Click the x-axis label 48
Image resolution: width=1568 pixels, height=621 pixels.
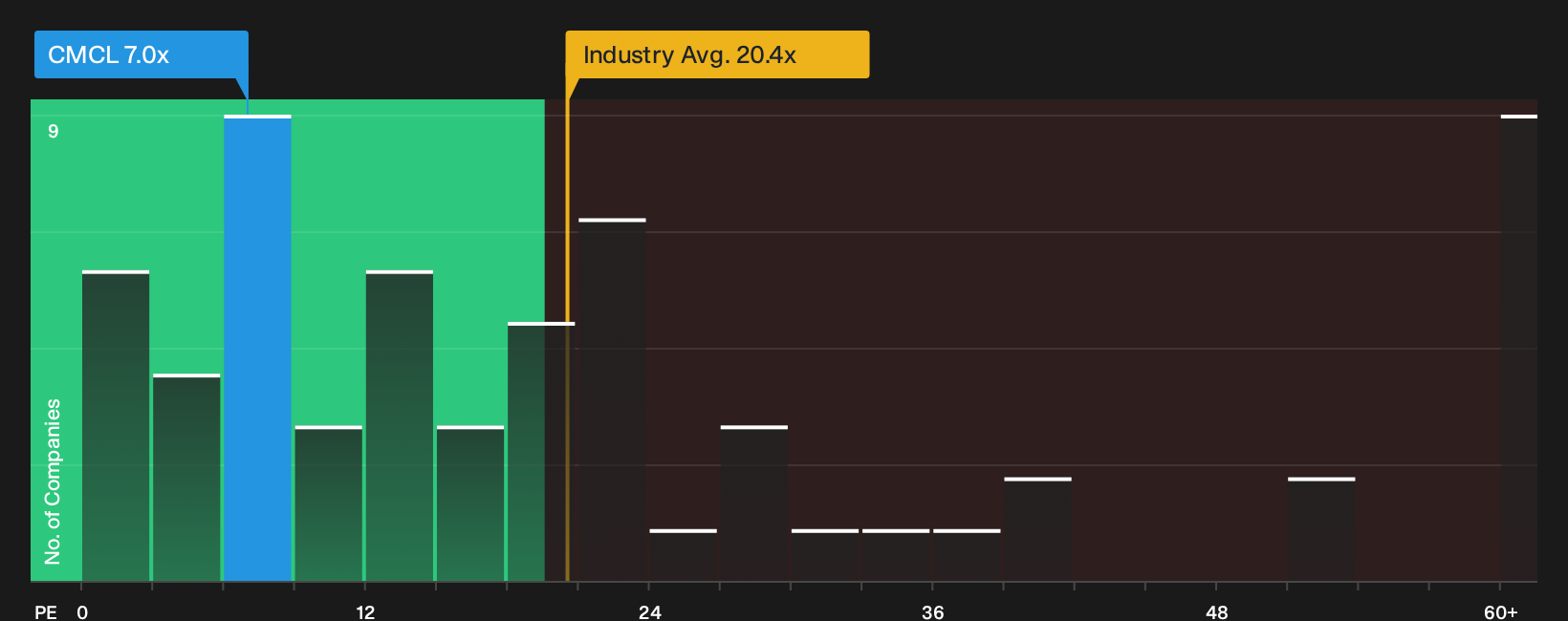pyautogui.click(x=1216, y=611)
